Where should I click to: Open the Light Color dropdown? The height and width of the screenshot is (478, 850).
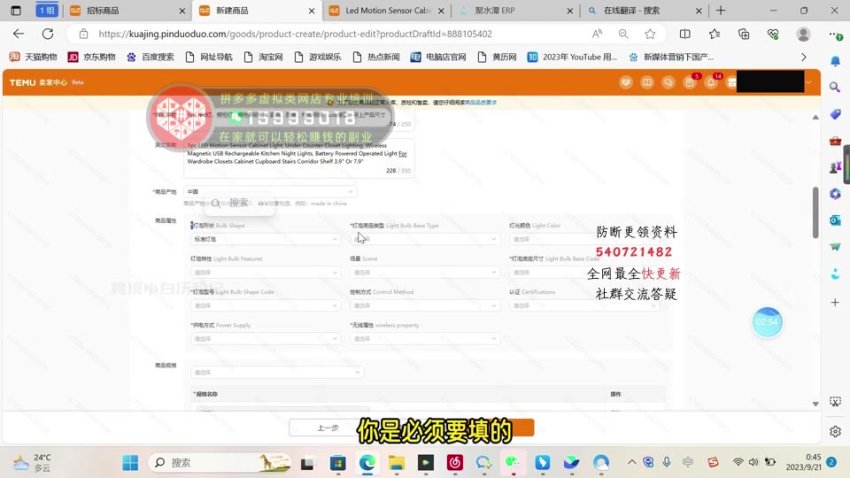point(582,239)
